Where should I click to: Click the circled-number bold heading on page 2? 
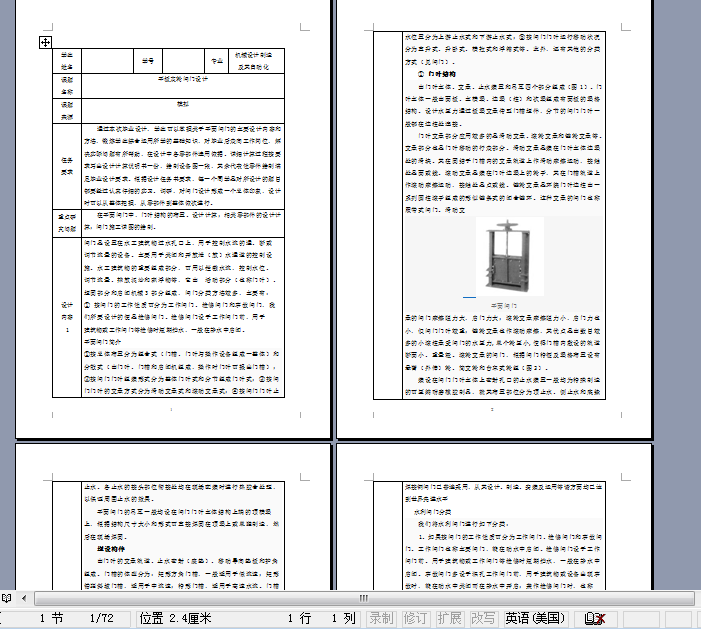pyautogui.click(x=437, y=74)
